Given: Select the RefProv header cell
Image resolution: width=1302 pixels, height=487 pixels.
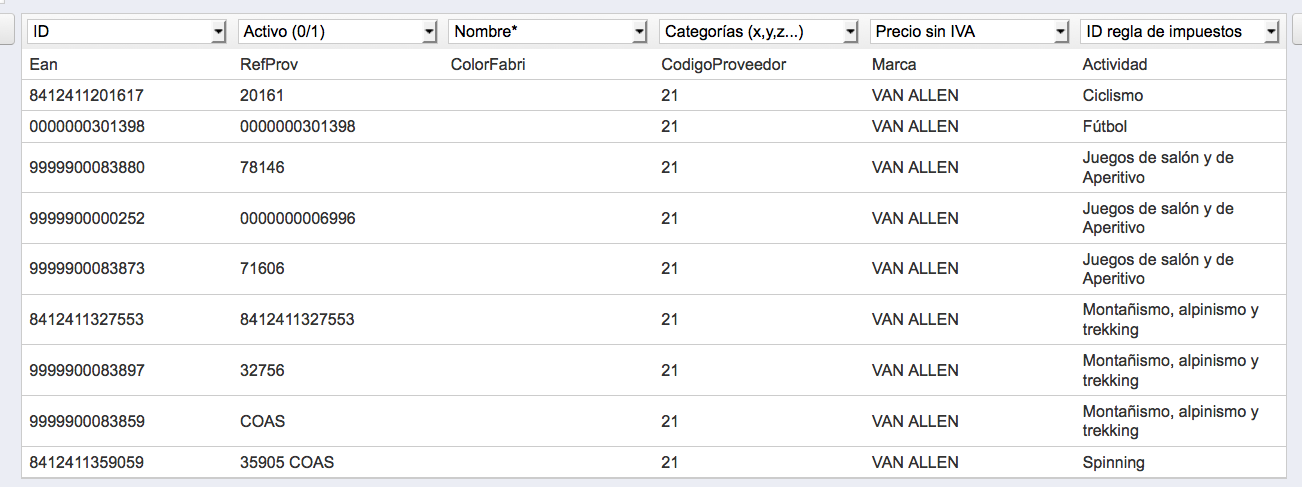Looking at the screenshot, I should coord(269,65).
